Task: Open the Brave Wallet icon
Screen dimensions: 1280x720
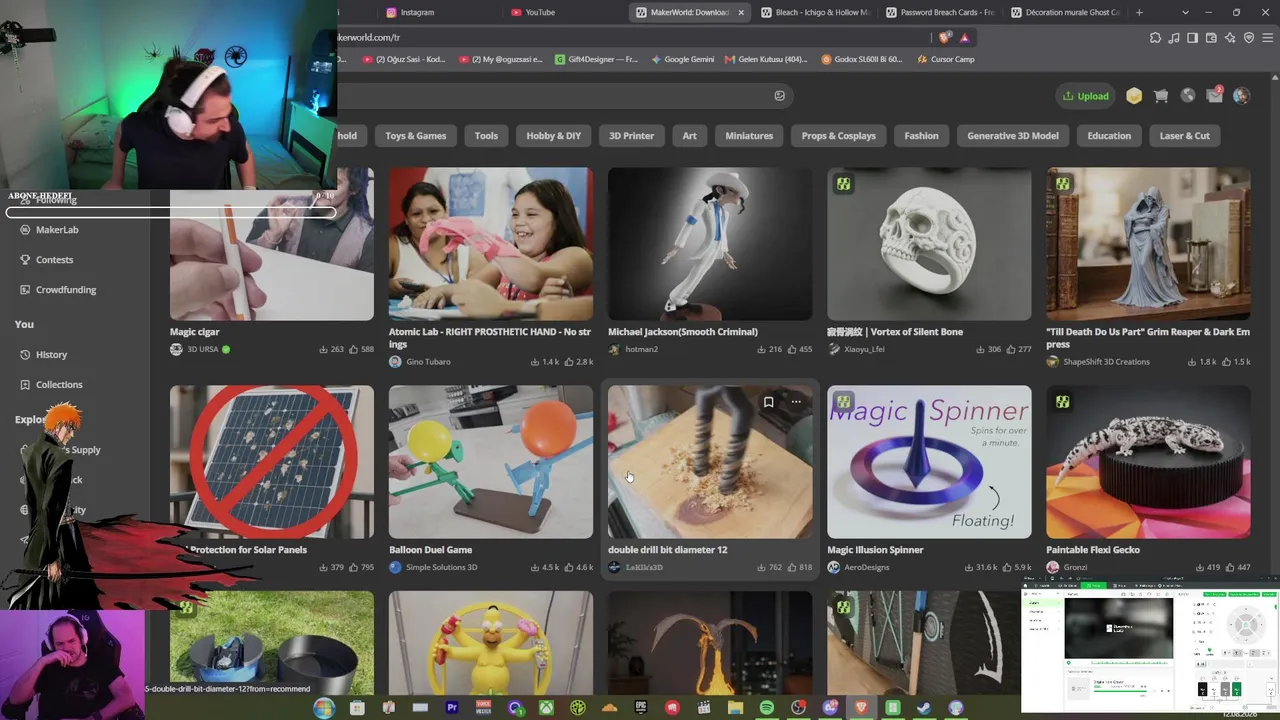Action: [1211, 38]
